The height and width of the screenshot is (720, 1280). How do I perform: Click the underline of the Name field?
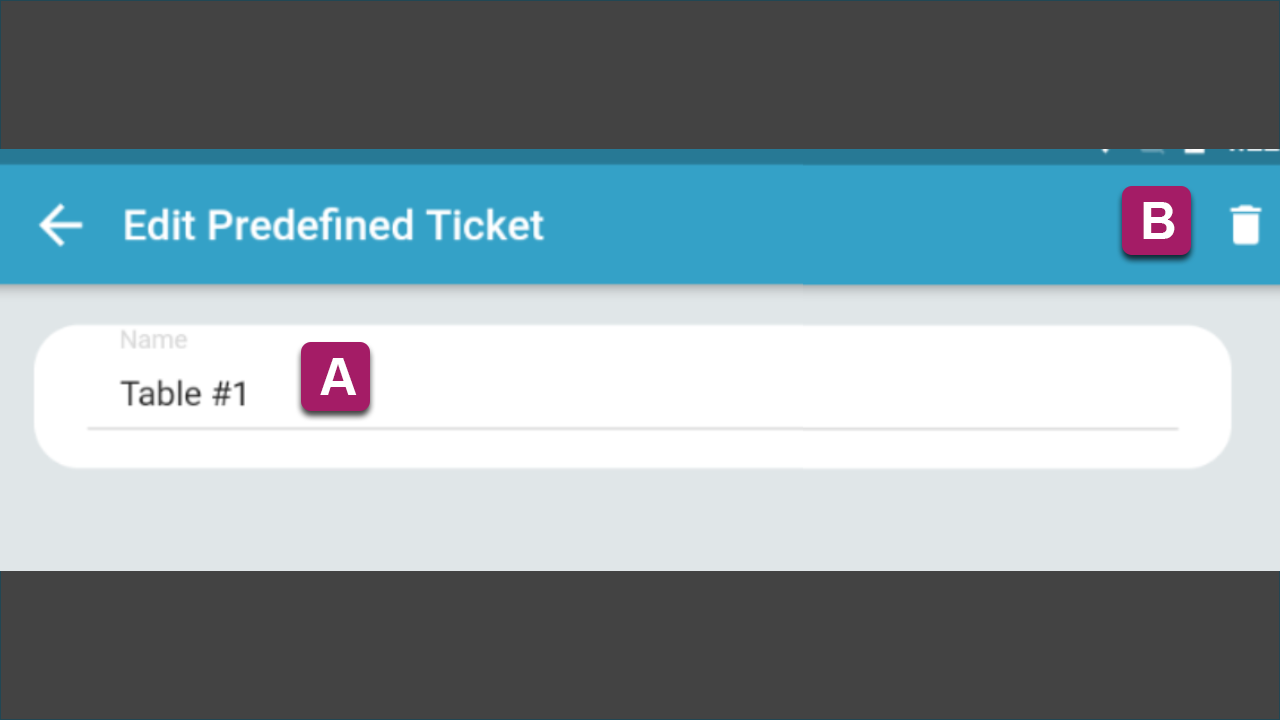(632, 429)
